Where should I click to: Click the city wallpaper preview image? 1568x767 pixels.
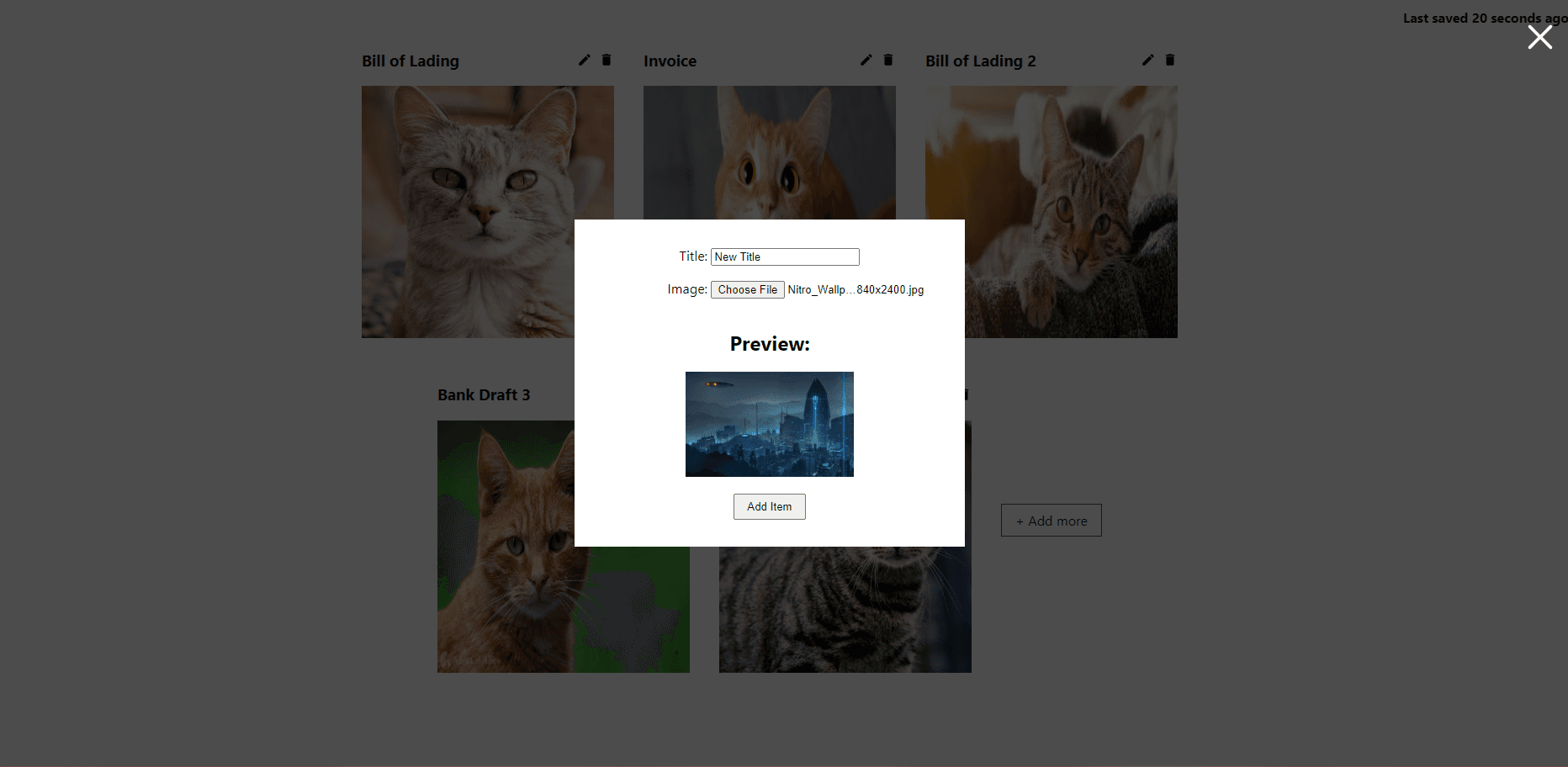[x=770, y=424]
